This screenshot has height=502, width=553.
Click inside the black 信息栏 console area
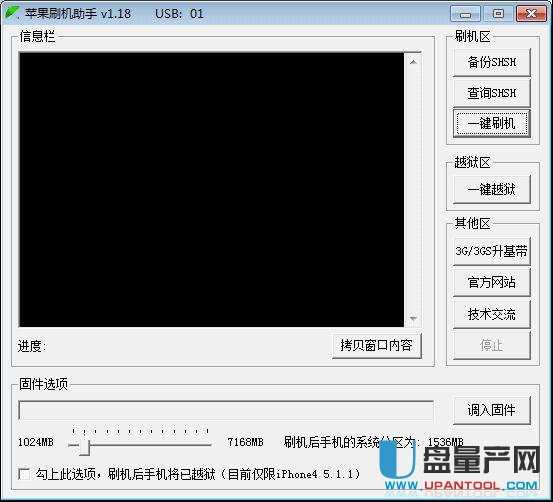[212, 189]
